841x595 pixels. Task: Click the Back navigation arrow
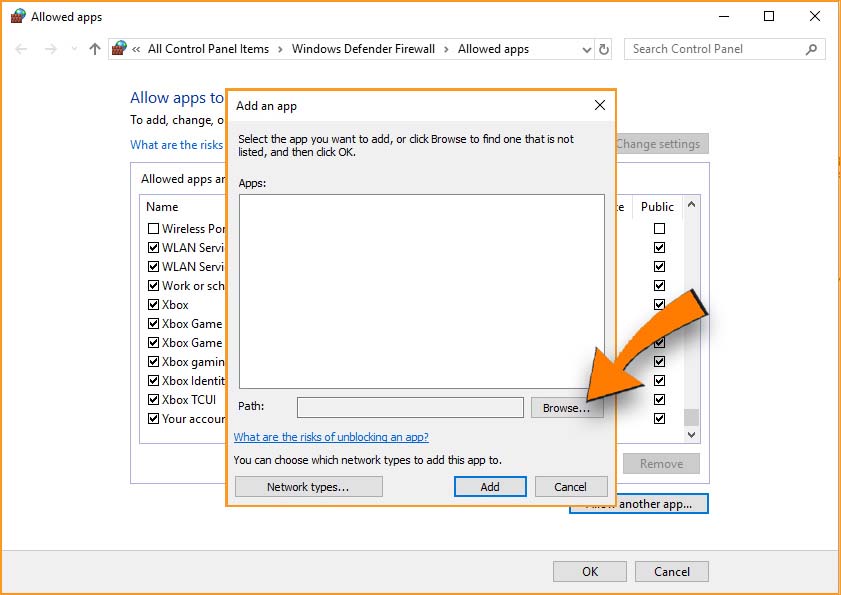[22, 49]
